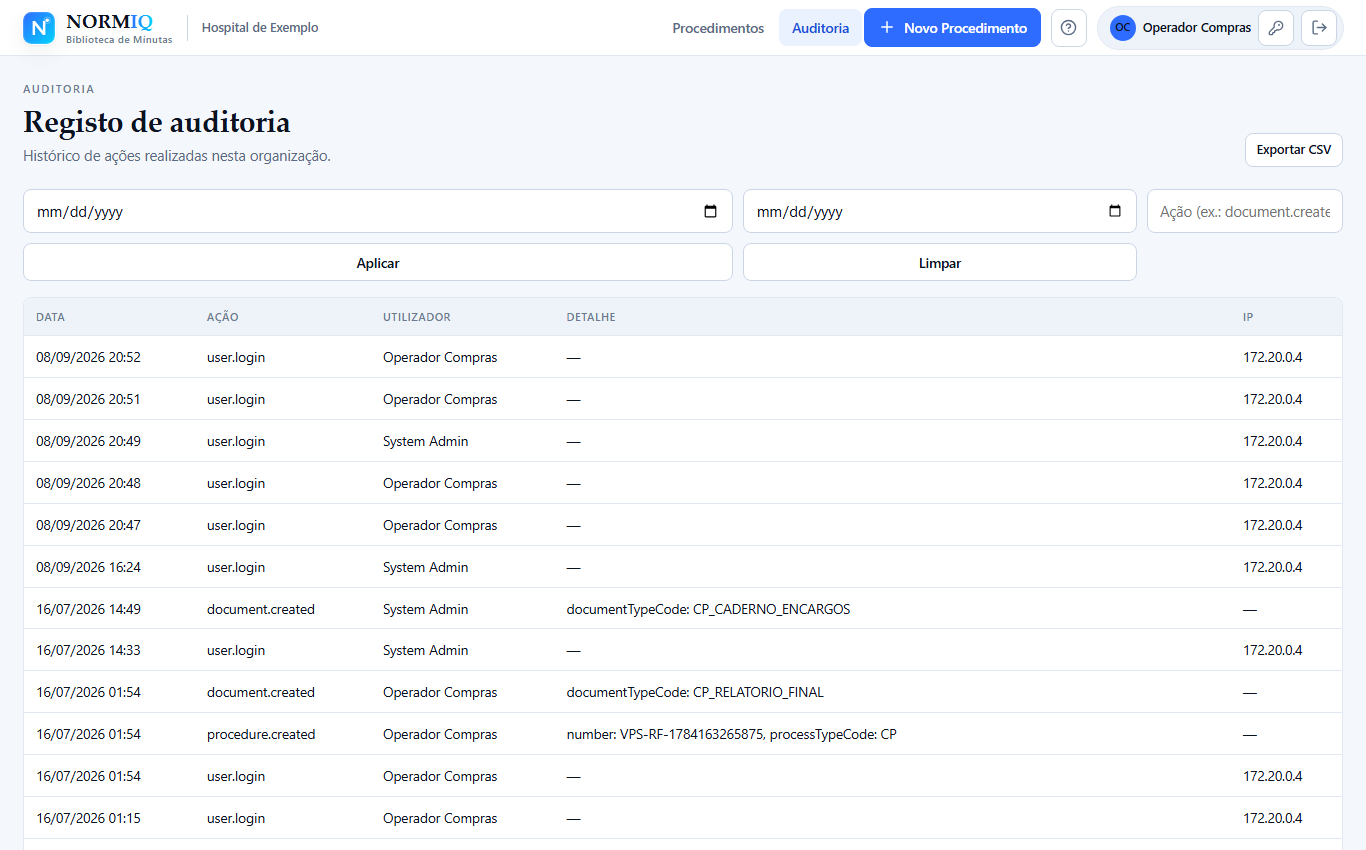Focus the Ação filter text field
The width and height of the screenshot is (1366, 850).
click(1245, 212)
